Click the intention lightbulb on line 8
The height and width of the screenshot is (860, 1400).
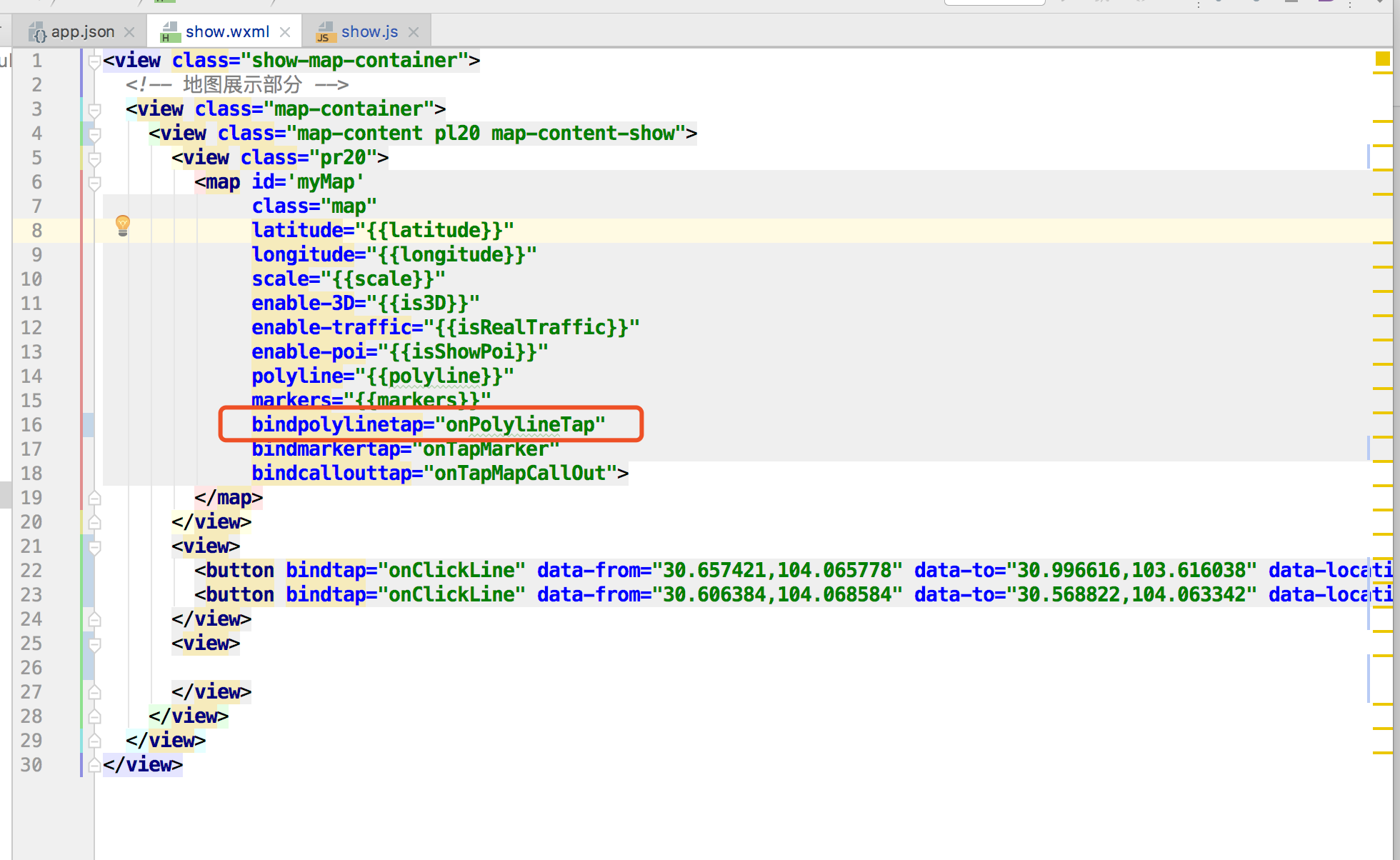click(x=123, y=226)
